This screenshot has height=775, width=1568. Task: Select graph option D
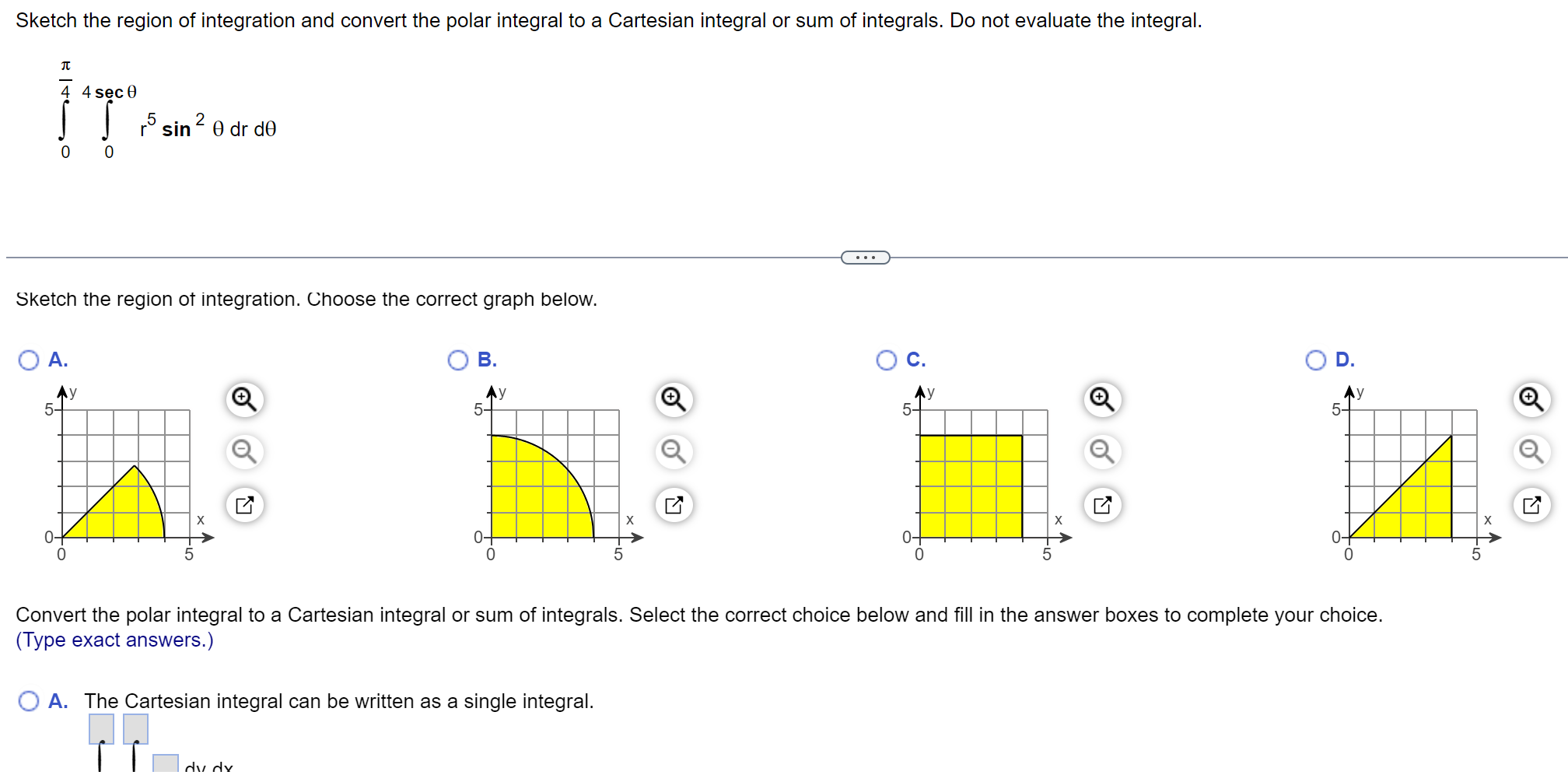pyautogui.click(x=1316, y=359)
